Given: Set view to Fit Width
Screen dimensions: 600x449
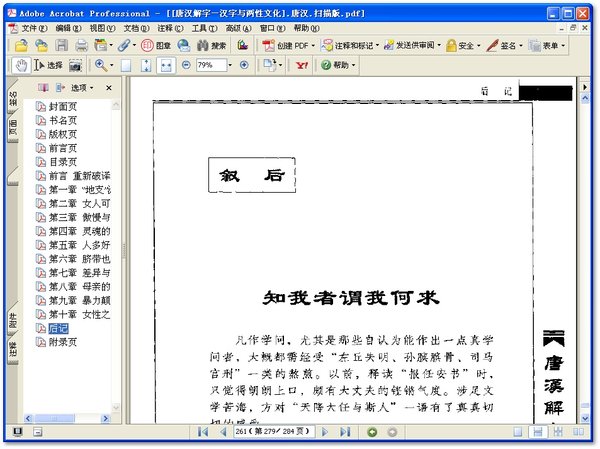Looking at the screenshot, I should (x=166, y=65).
